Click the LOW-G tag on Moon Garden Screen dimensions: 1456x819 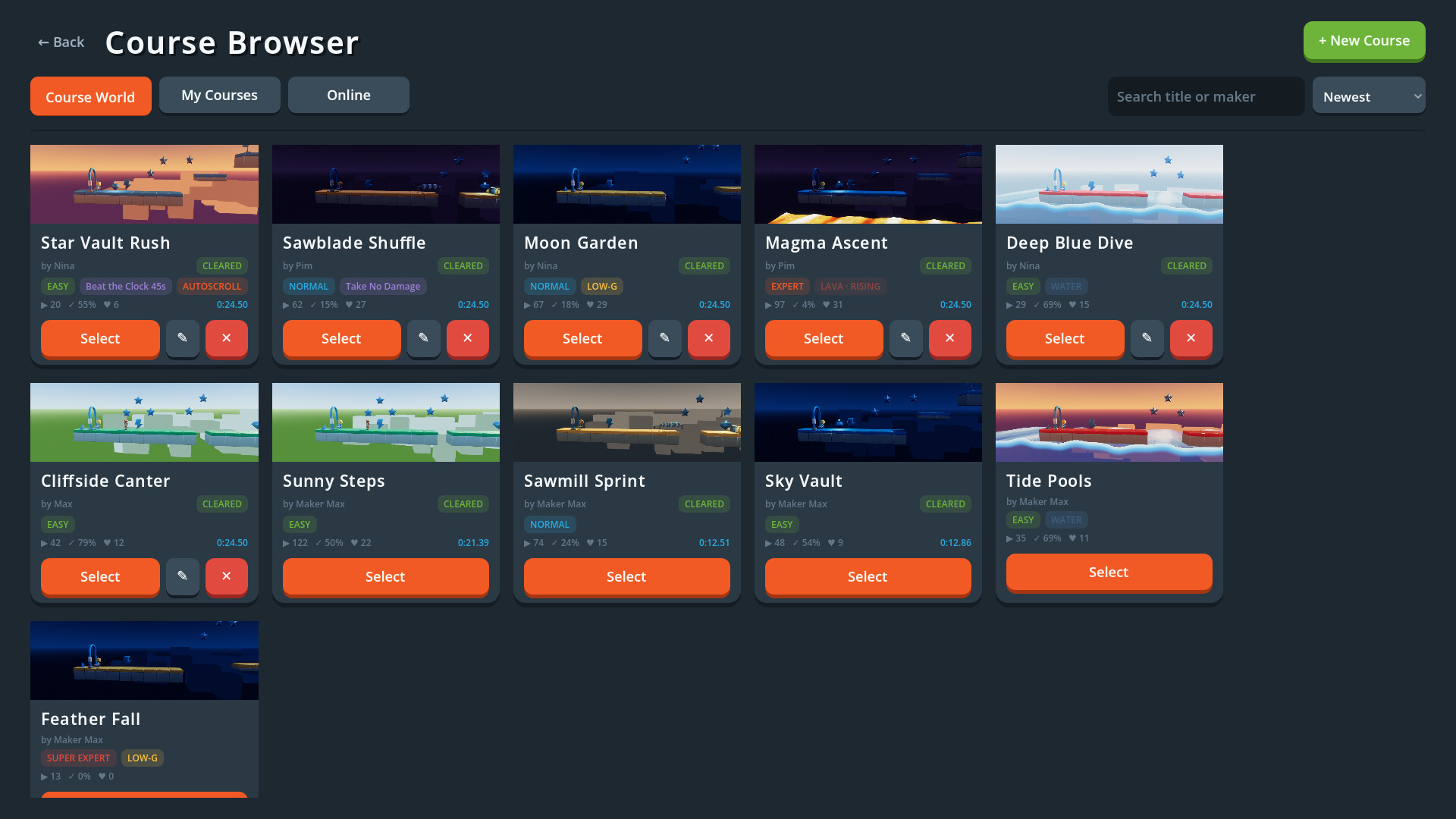pos(601,286)
